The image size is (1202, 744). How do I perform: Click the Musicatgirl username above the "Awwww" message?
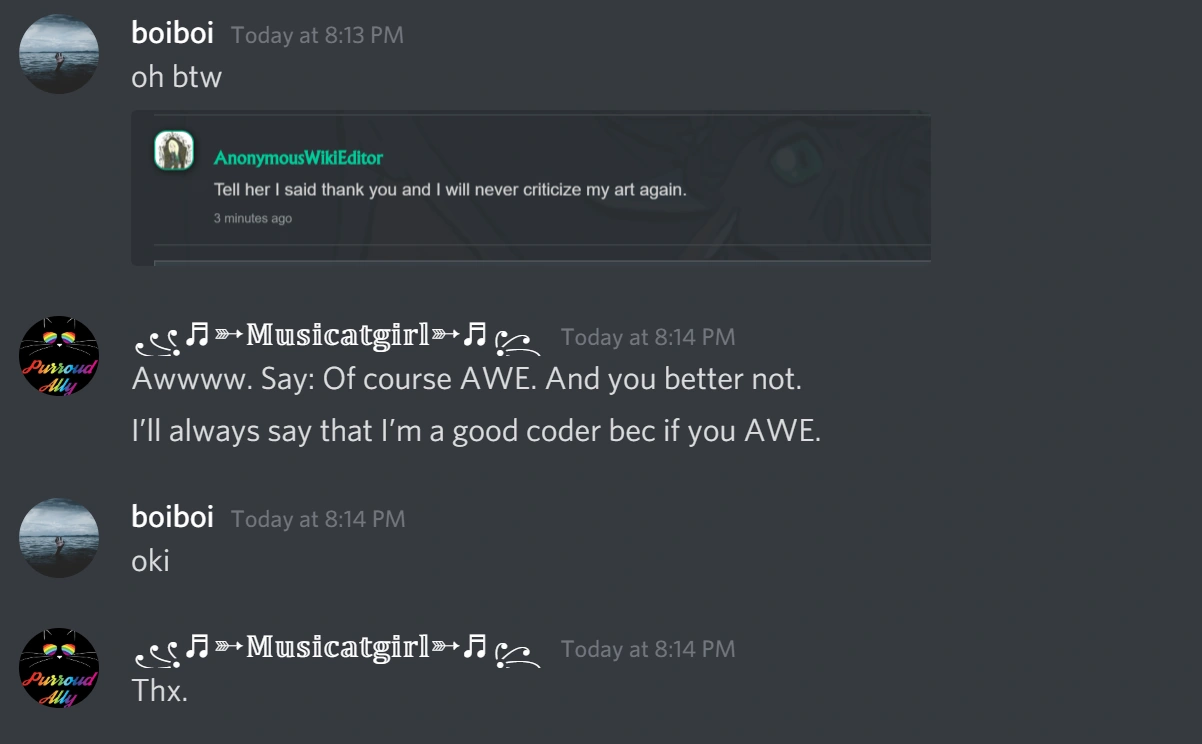click(x=337, y=338)
